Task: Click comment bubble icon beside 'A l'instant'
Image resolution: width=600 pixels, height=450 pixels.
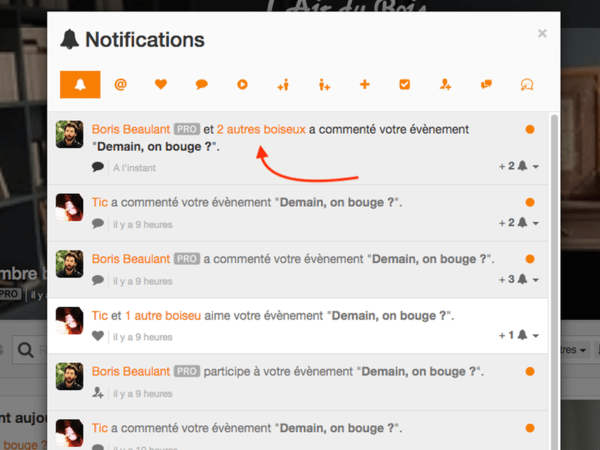Action: [x=98, y=167]
